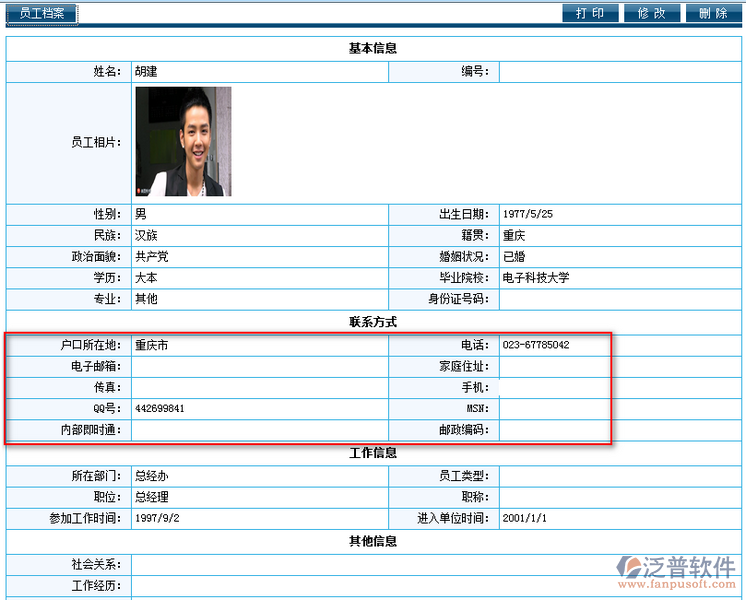746x600 pixels.
Task: Click the 进入单位时间 label
Action: click(x=453, y=518)
